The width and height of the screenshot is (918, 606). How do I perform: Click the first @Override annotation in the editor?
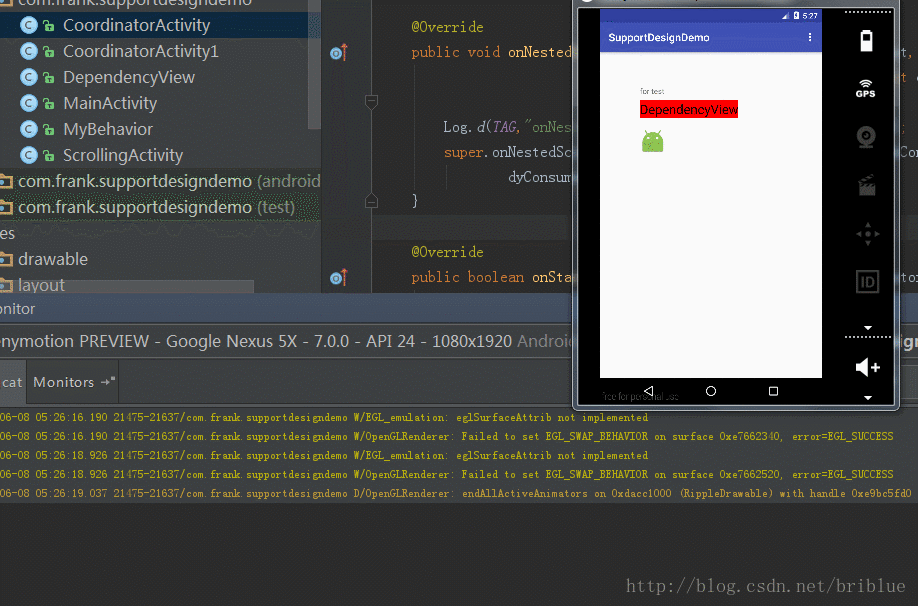point(447,27)
